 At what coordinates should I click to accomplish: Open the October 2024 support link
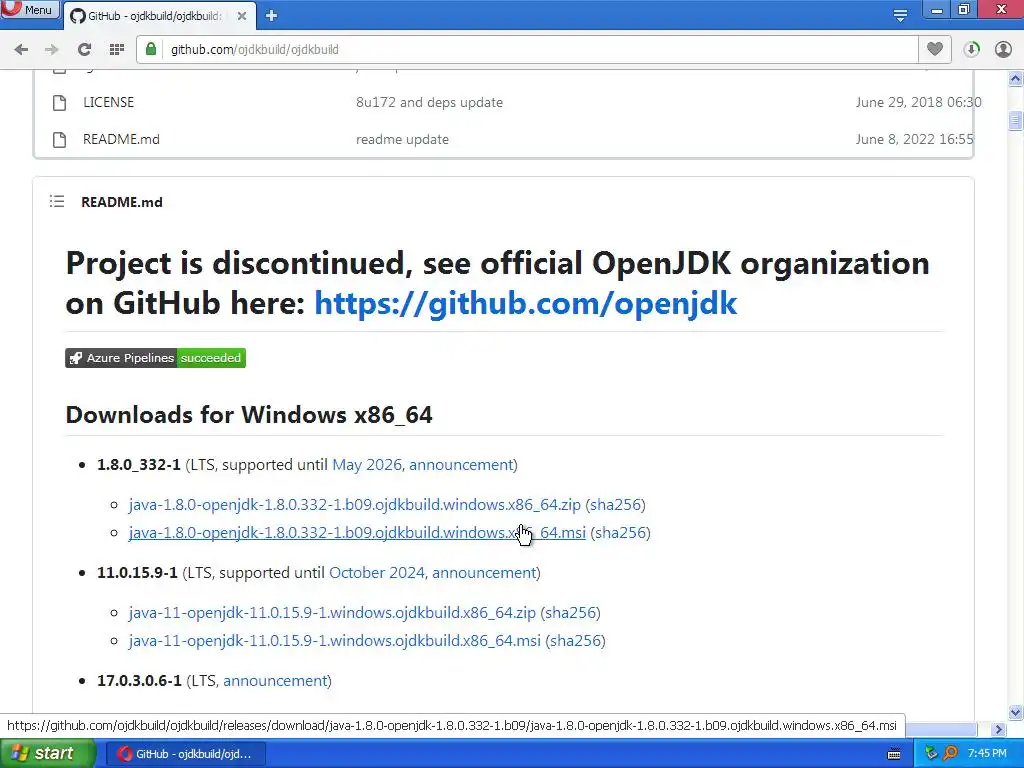(x=378, y=573)
